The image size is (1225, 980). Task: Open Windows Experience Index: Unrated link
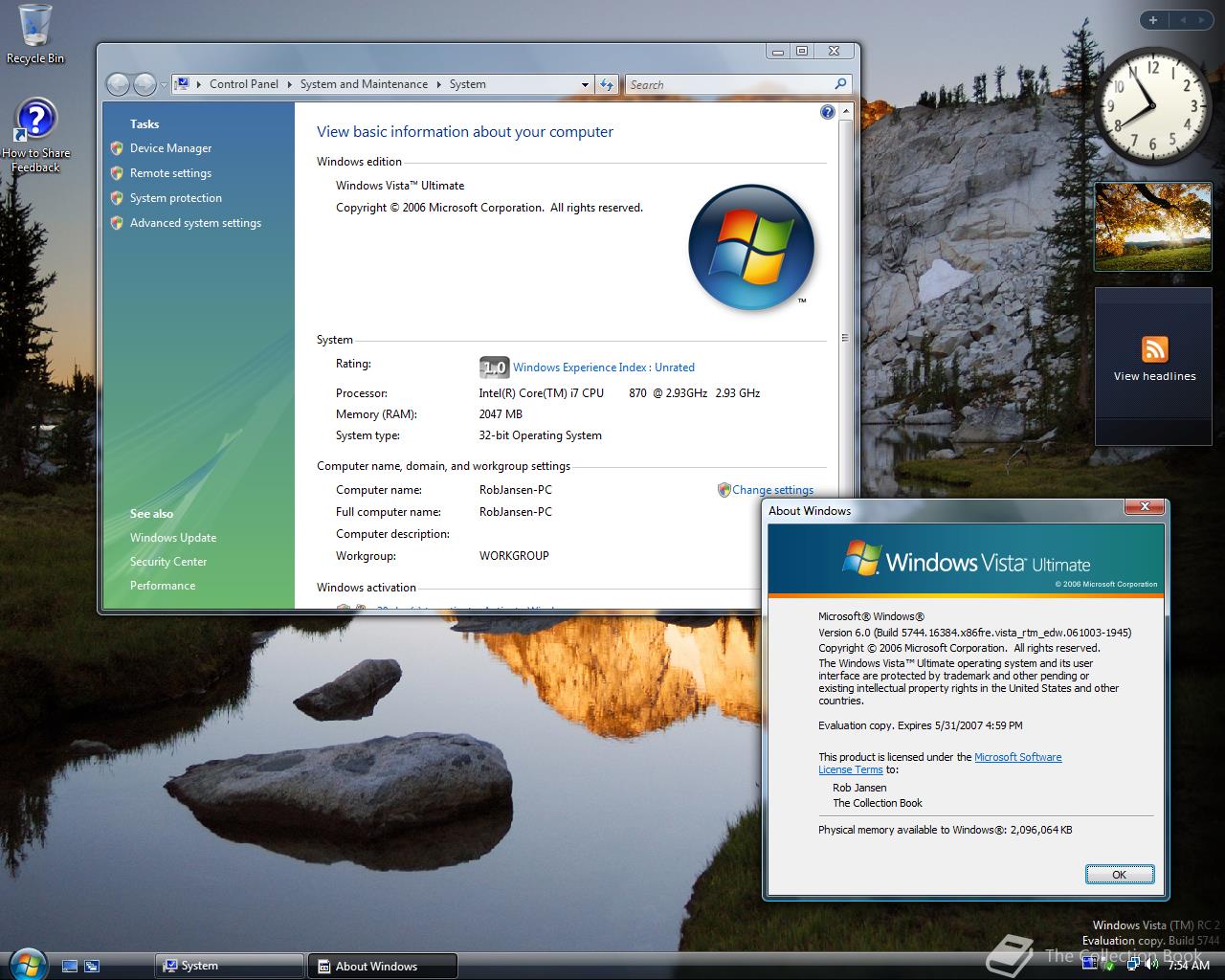(604, 367)
